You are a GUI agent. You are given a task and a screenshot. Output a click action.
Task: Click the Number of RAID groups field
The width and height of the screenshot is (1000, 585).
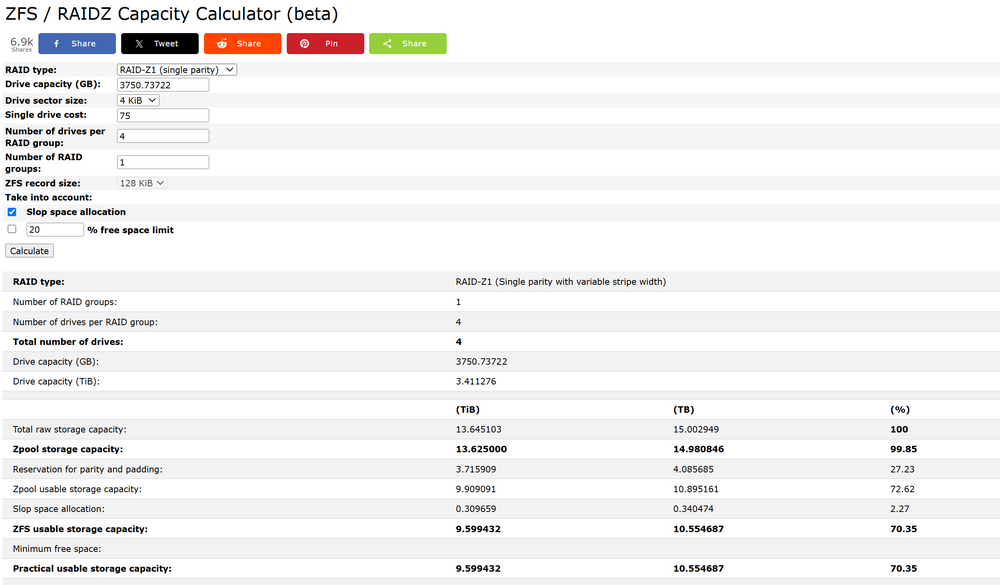(163, 162)
